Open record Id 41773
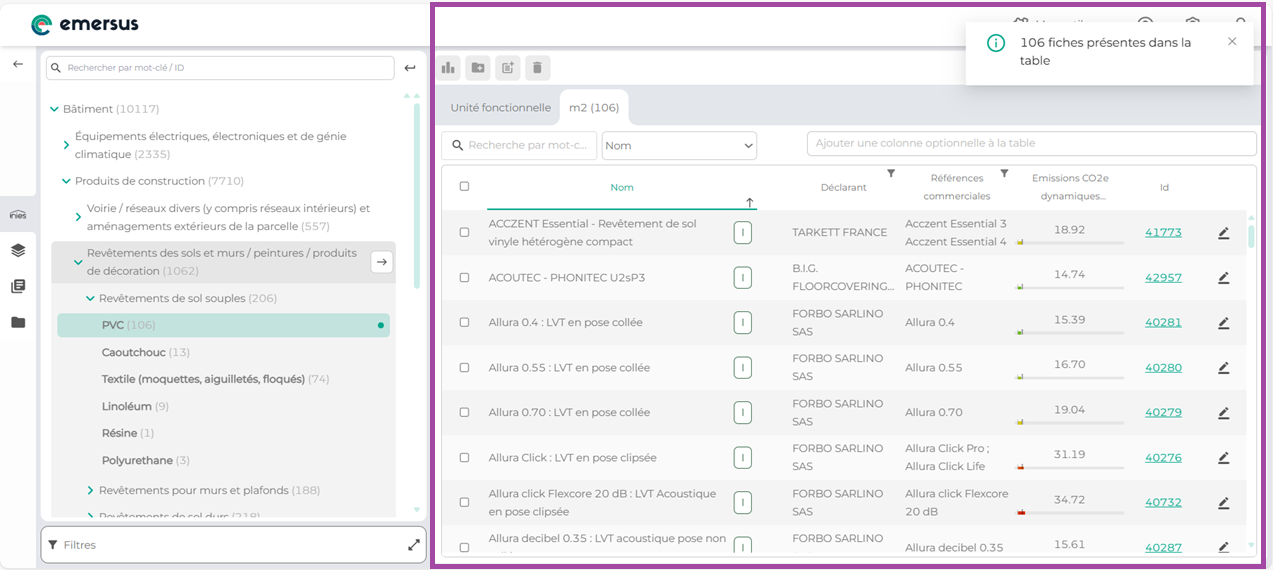The image size is (1273, 570). 1163,232
